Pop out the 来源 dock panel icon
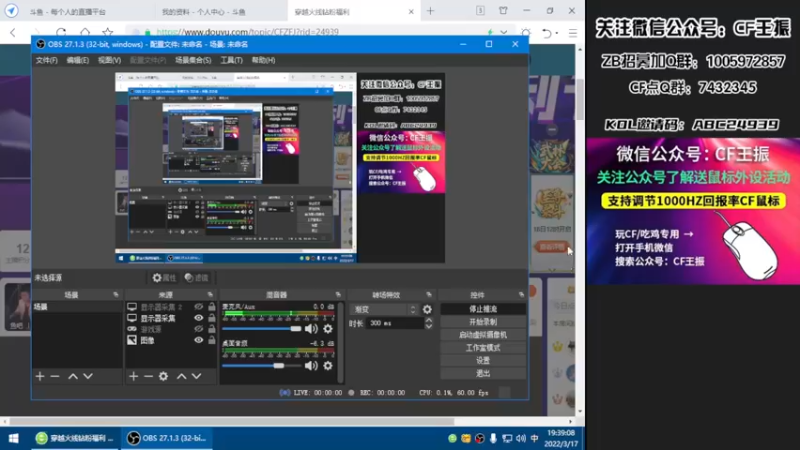The height and width of the screenshot is (450, 800). click(210, 295)
